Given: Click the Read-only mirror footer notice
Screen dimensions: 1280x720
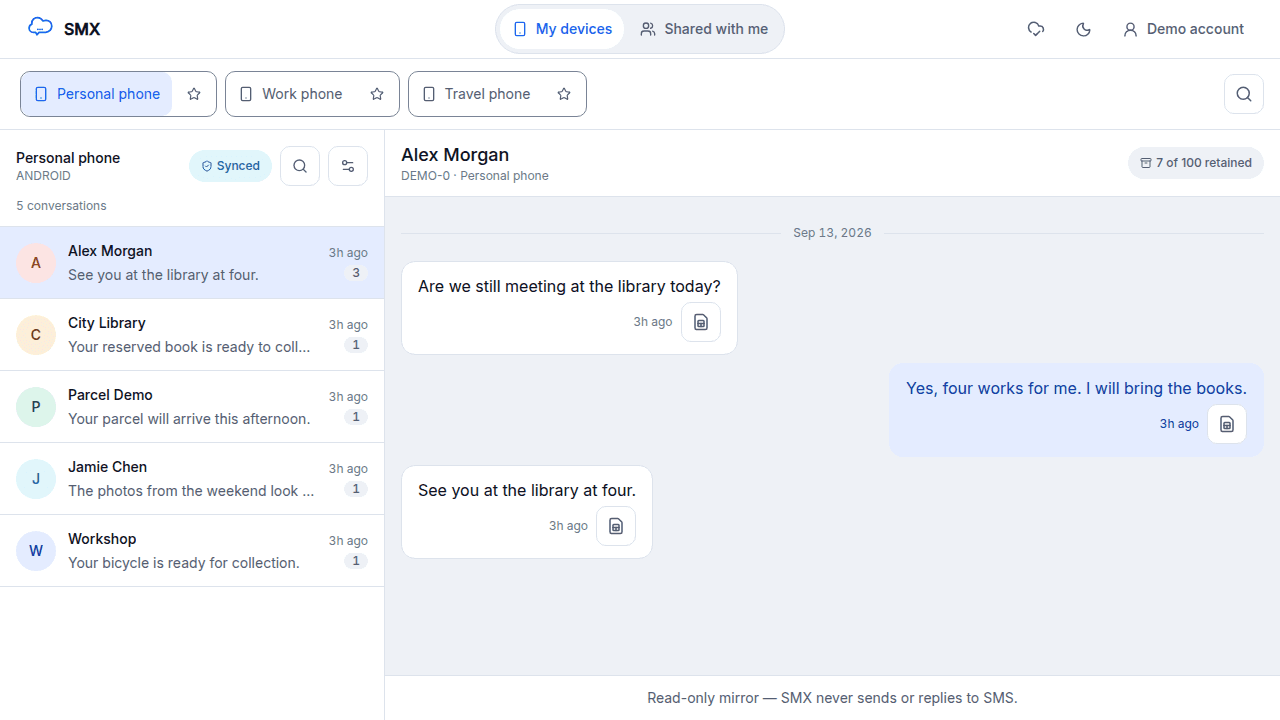Looking at the screenshot, I should coord(832,698).
